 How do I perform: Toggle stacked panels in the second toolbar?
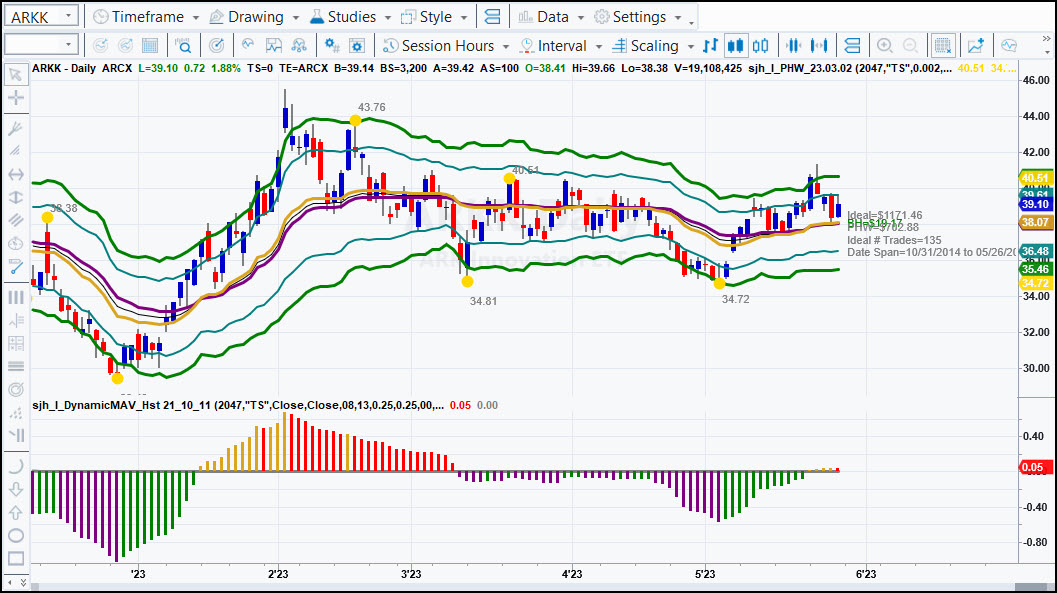[x=852, y=46]
